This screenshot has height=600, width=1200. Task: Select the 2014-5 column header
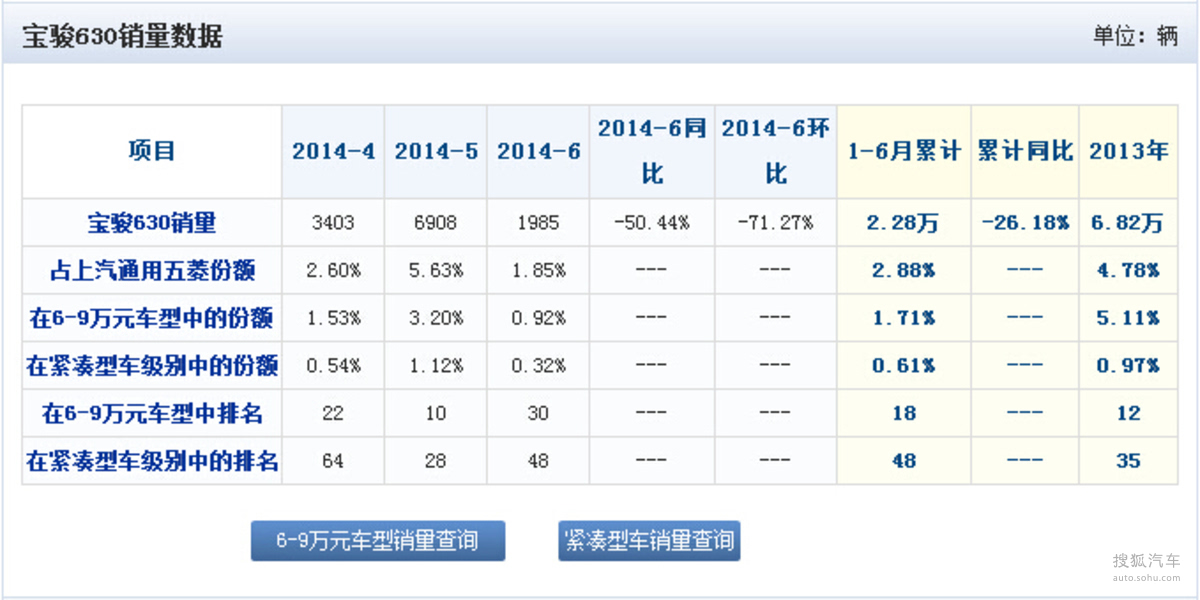pyautogui.click(x=436, y=152)
